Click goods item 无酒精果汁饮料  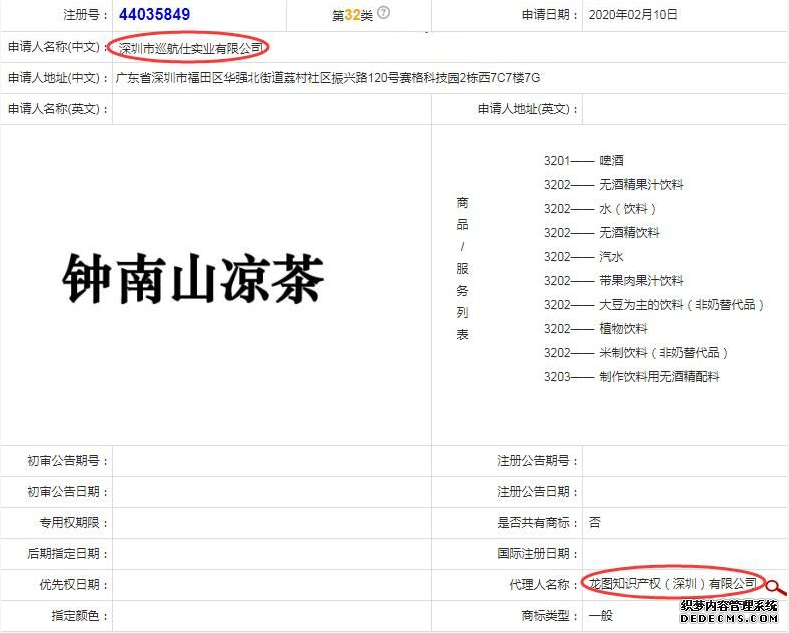click(x=641, y=185)
